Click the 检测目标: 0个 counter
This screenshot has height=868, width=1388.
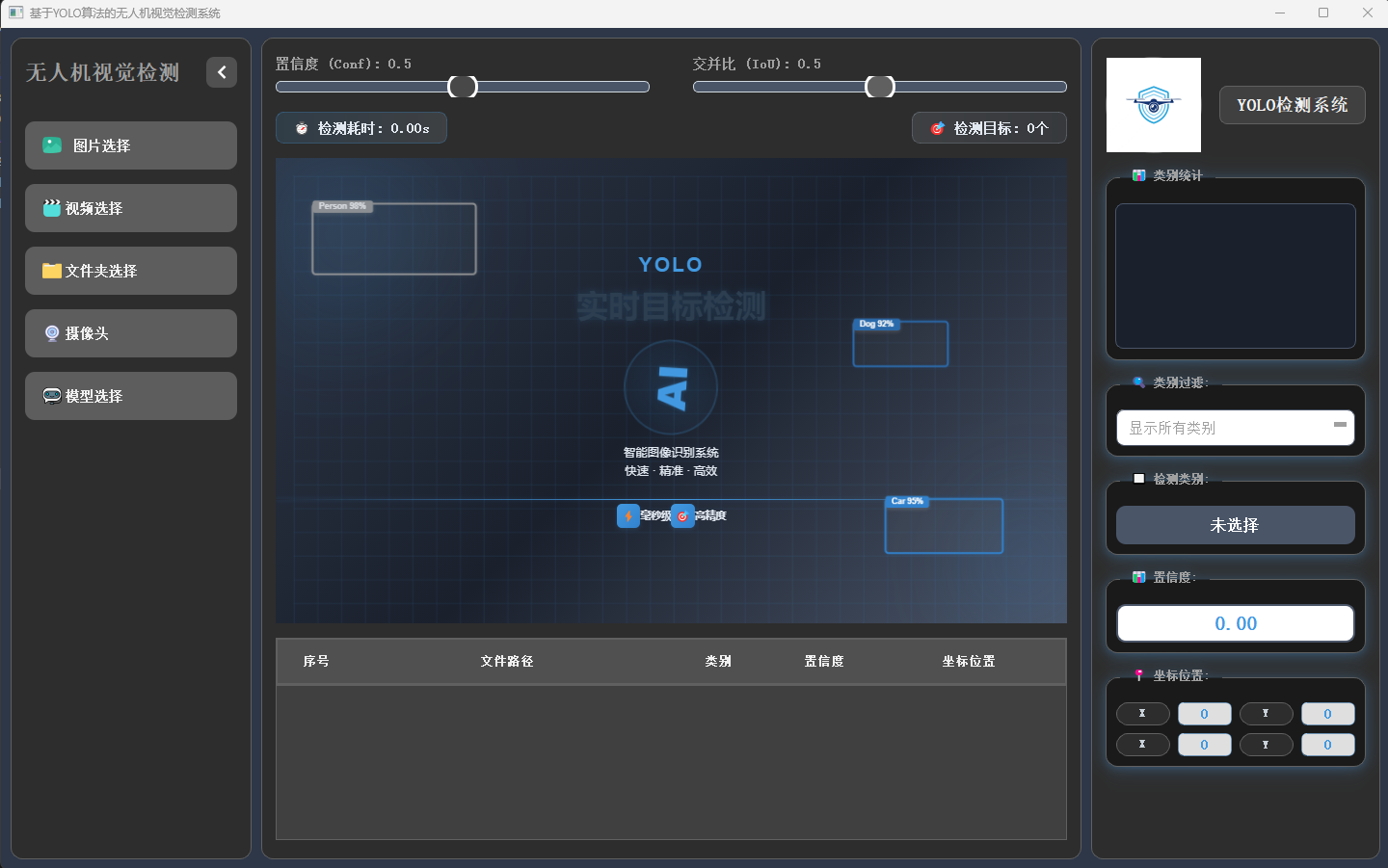click(989, 128)
